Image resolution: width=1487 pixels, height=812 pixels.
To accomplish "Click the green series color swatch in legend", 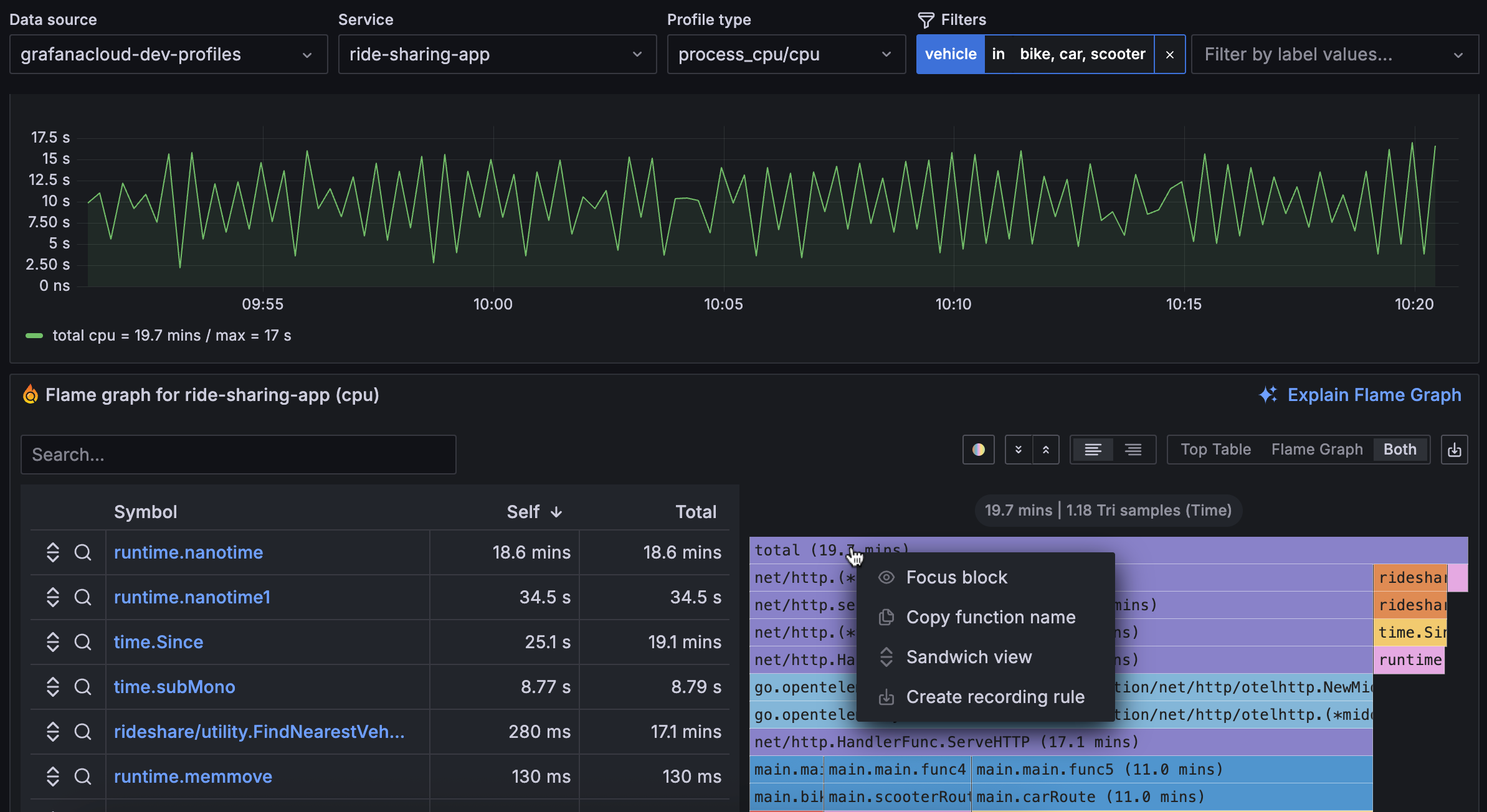I will 34,335.
